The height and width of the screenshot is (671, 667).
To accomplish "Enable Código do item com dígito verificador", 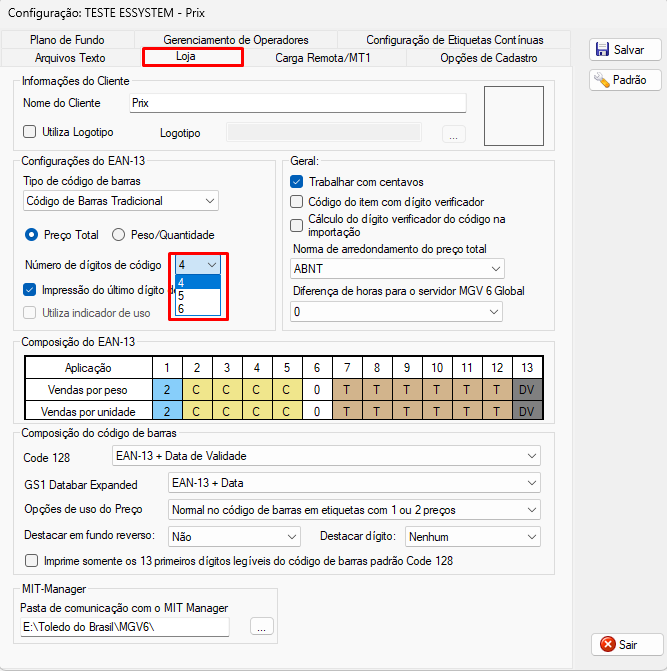I will point(296,202).
